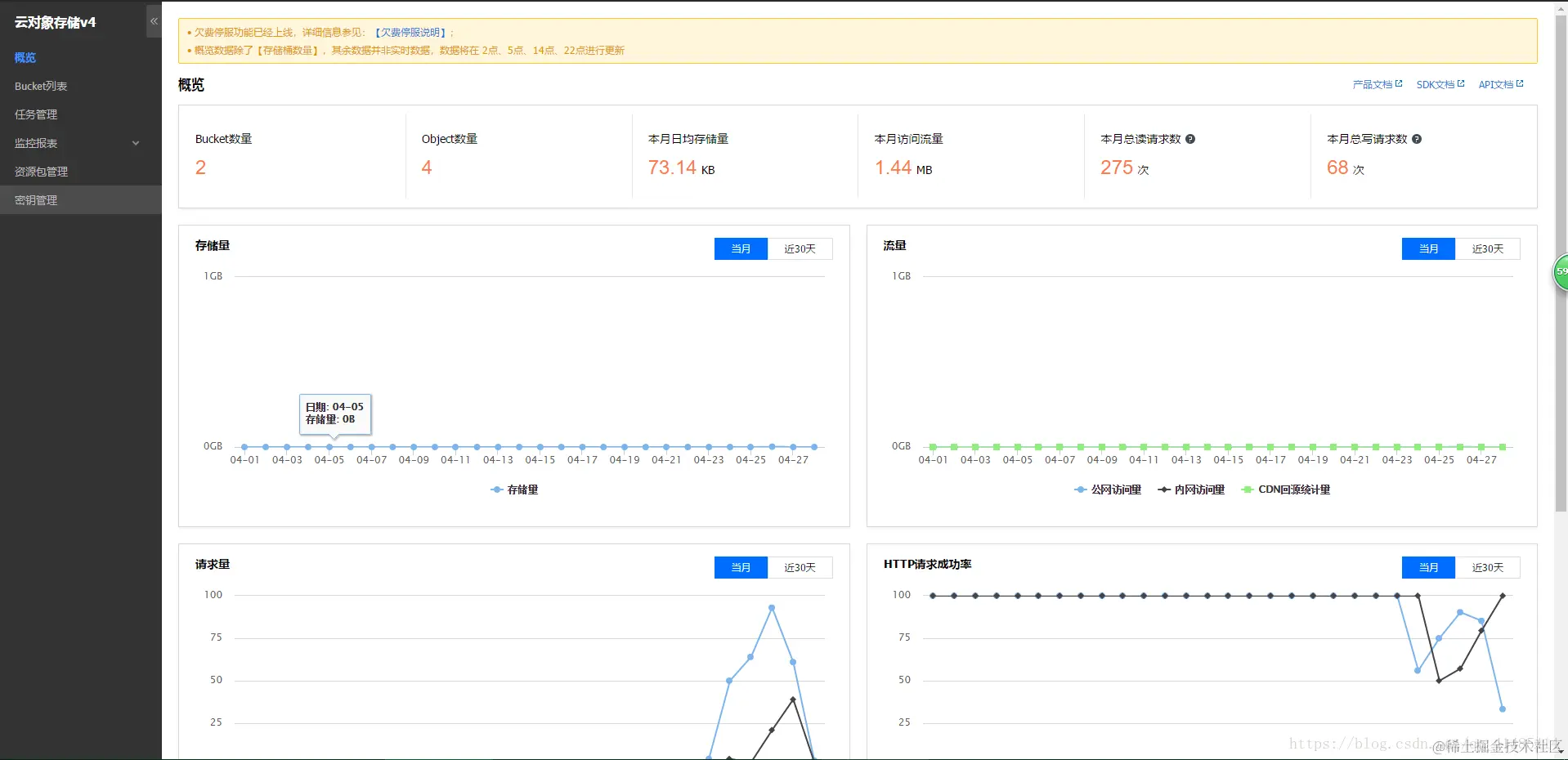Select 近30天 in HTTP请求成功率 chart

(x=1487, y=567)
